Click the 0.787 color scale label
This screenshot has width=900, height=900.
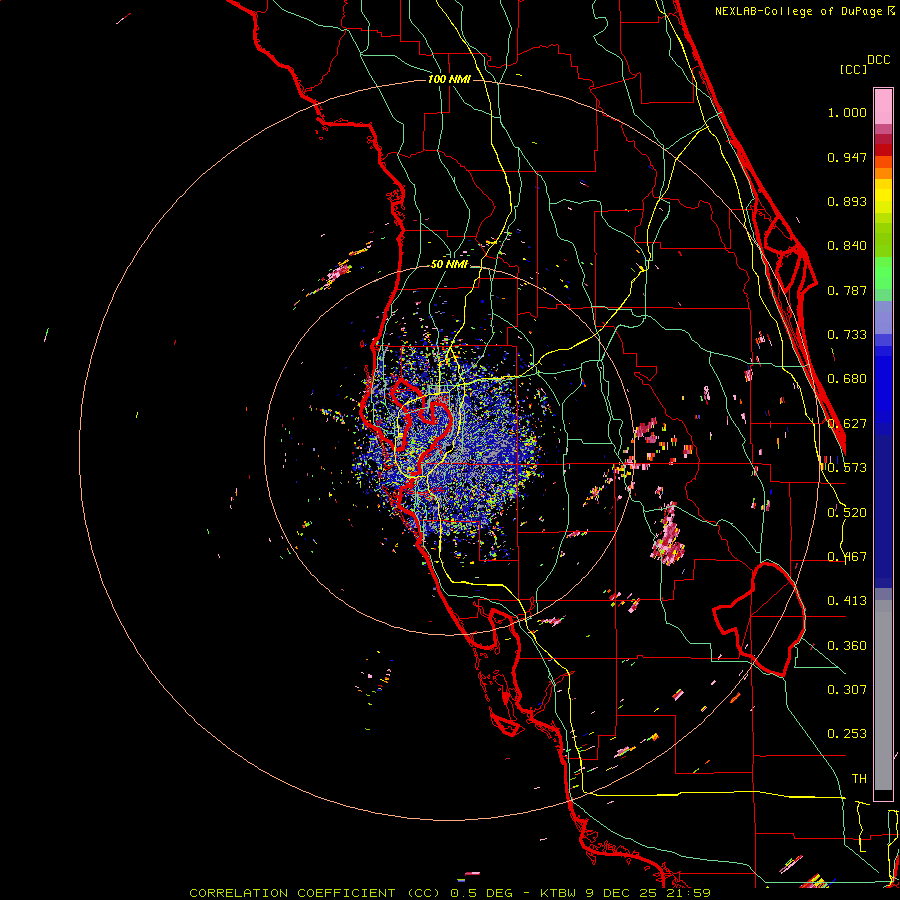coord(847,290)
